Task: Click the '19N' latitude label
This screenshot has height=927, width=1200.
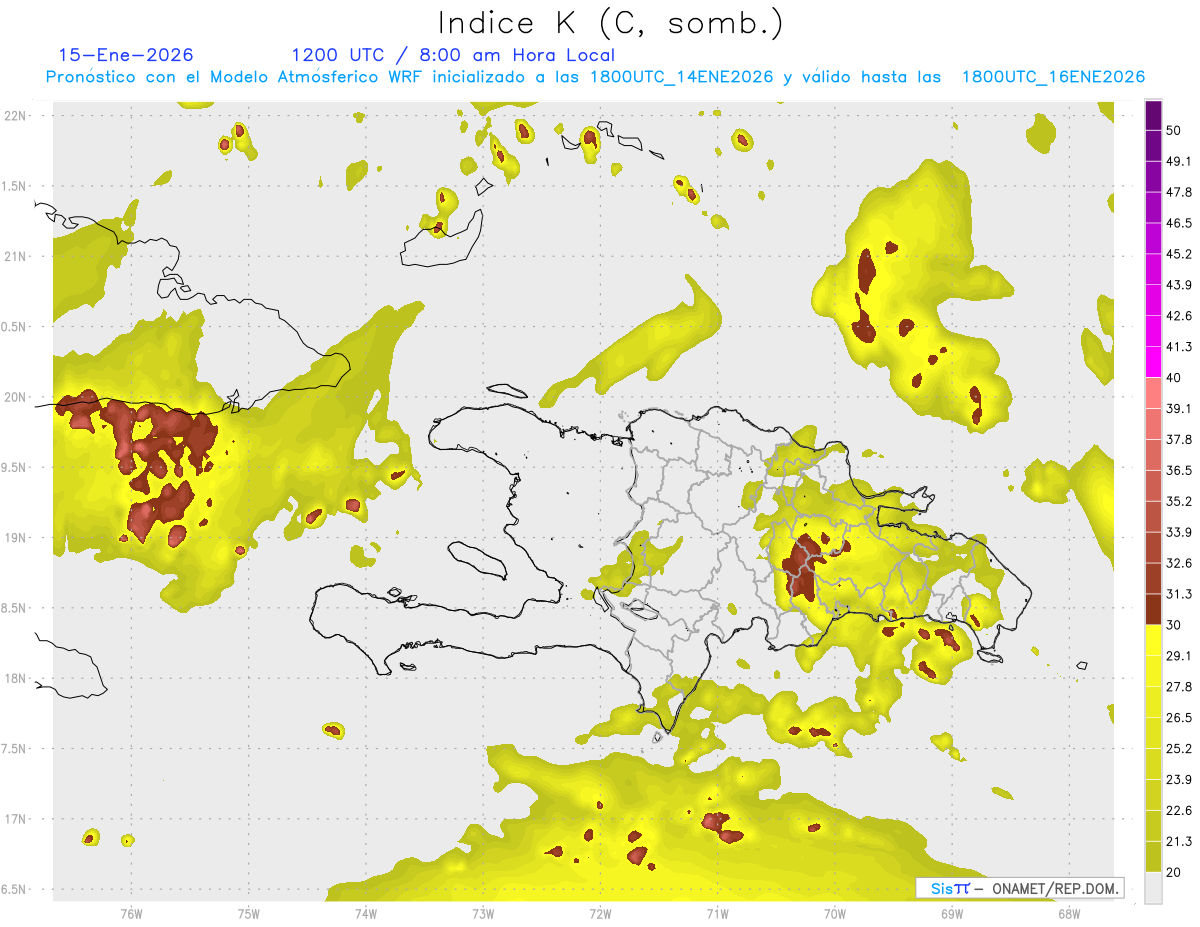Action: click(x=16, y=538)
